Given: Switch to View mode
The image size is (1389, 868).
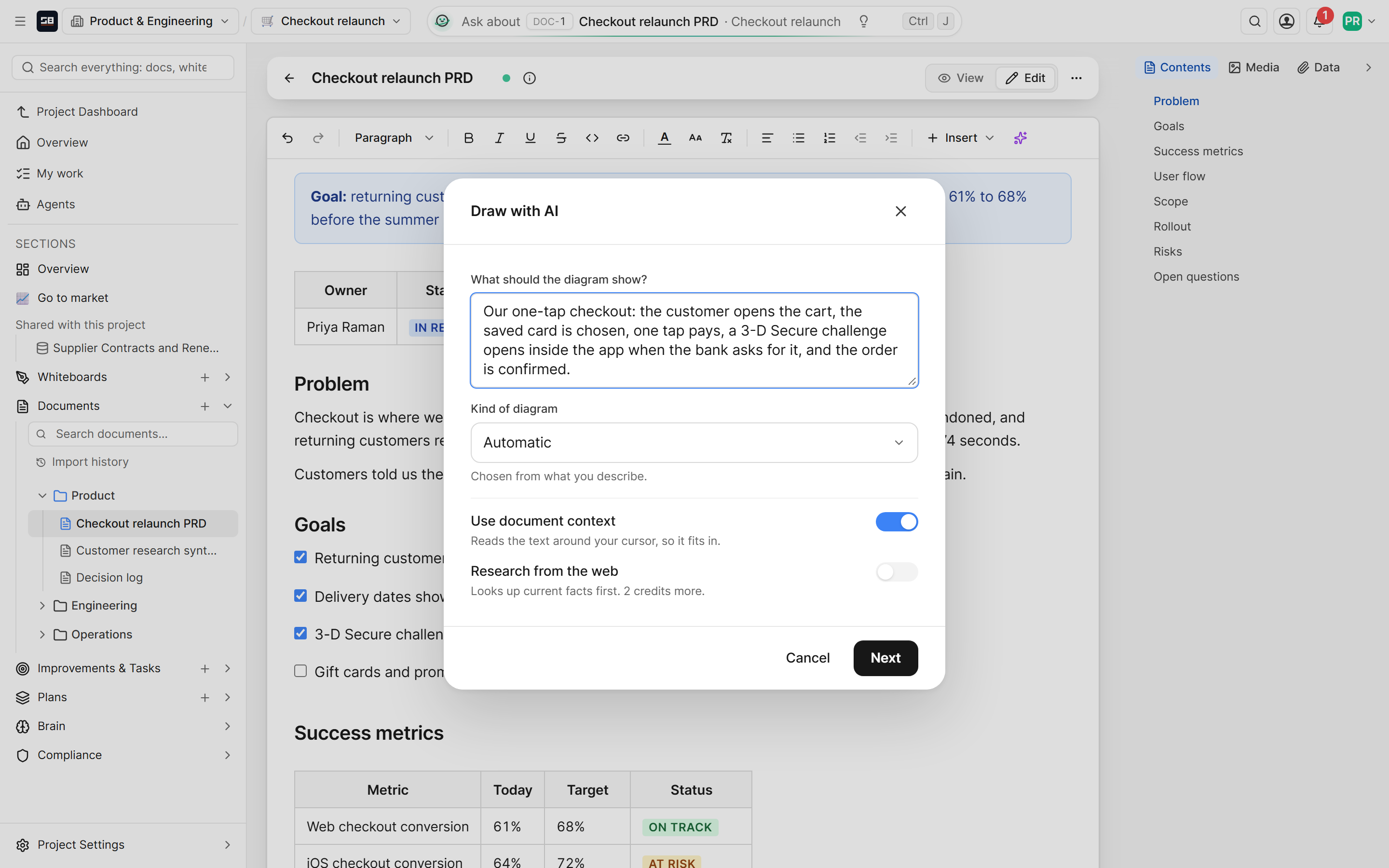Looking at the screenshot, I should coord(960,78).
